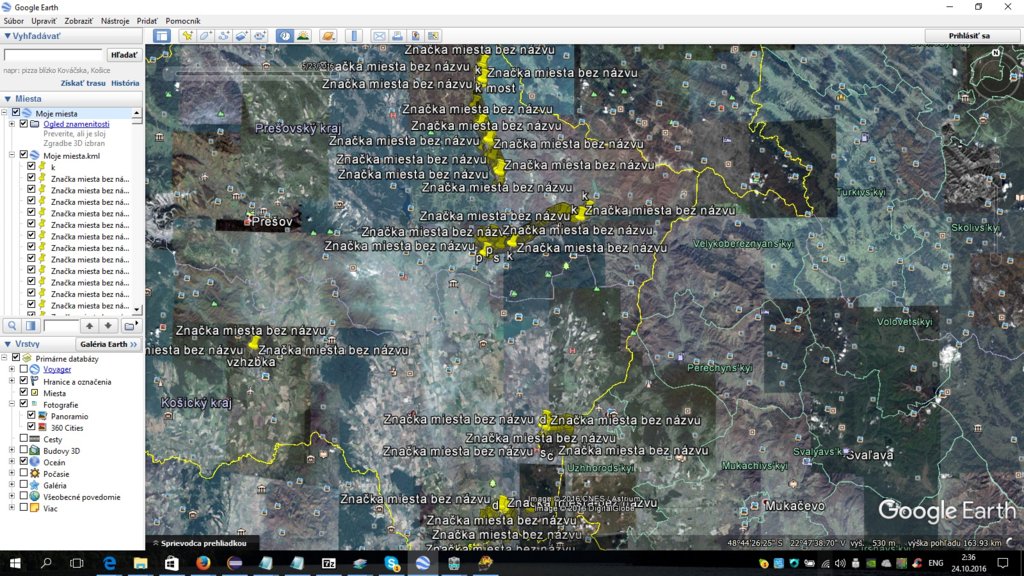Uncheck the Panoramio layer
Screen dimensions: 1024x576
31,415
